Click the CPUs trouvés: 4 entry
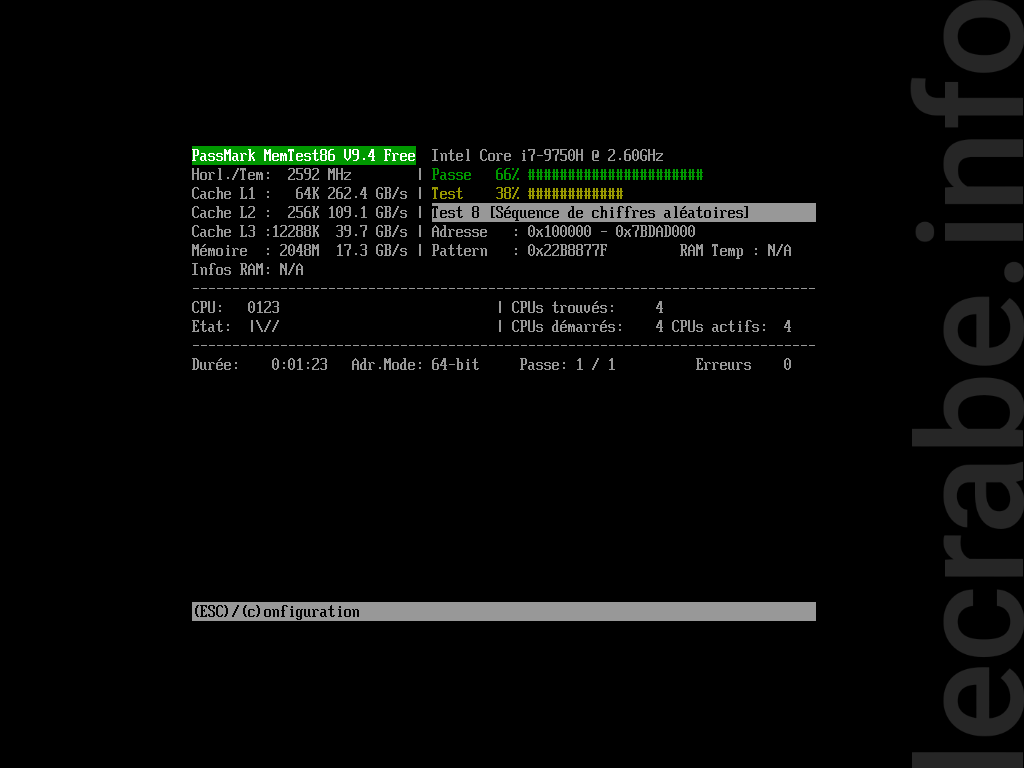 (588, 307)
